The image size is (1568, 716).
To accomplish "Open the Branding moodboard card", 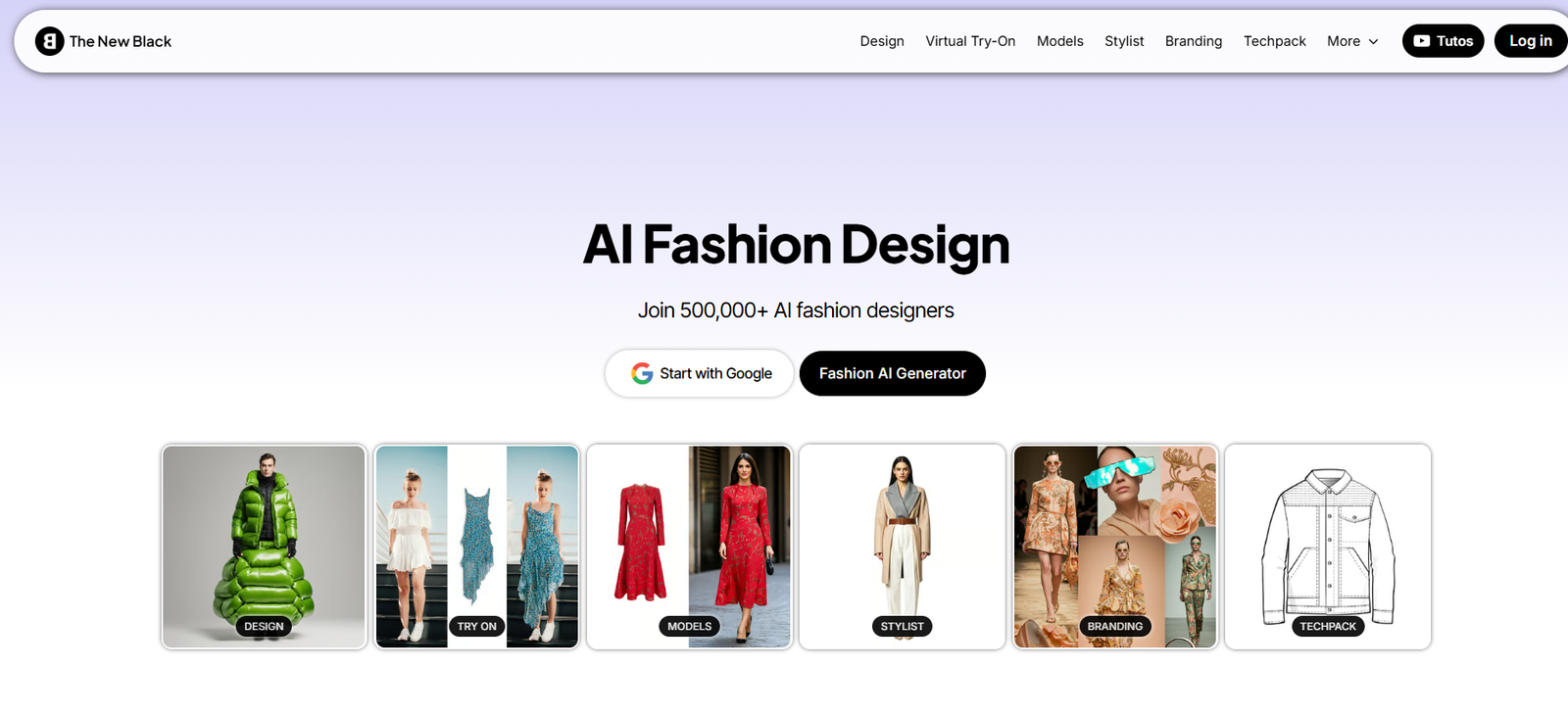I will pyautogui.click(x=1114, y=546).
